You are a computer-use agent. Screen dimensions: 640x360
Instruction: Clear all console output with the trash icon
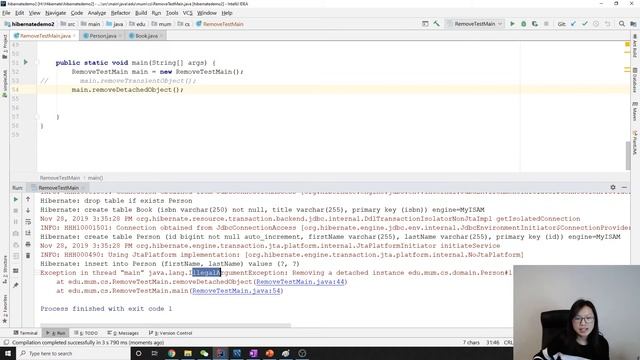(x=28, y=256)
